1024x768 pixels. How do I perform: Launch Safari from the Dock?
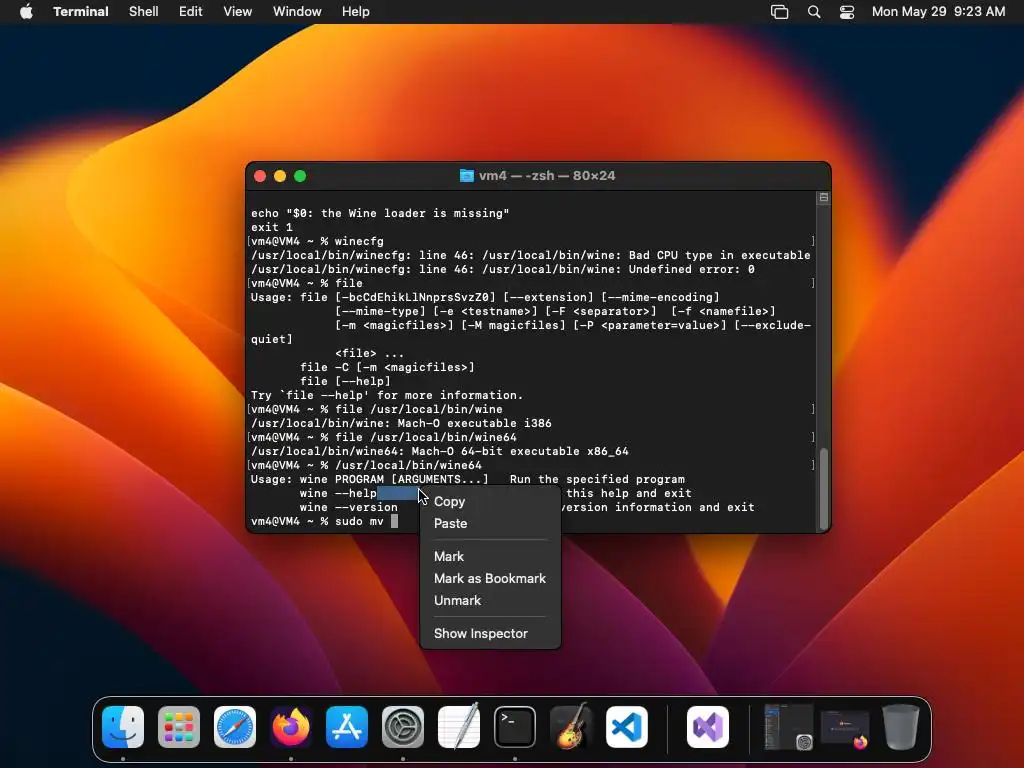(x=235, y=727)
